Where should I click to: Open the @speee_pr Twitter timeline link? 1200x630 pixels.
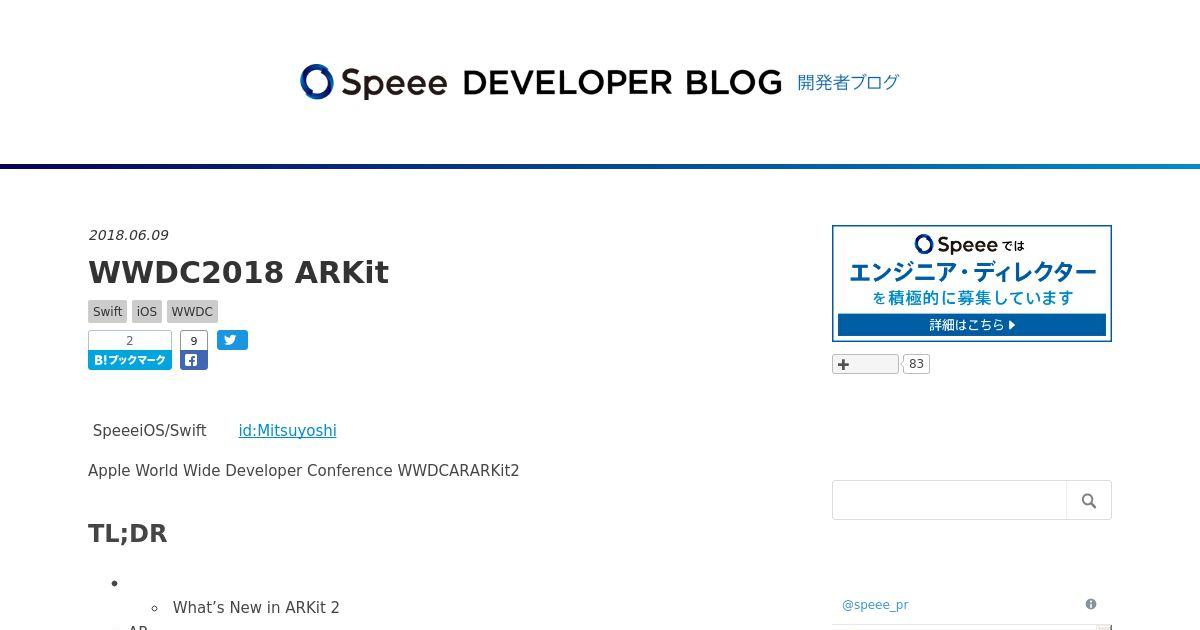click(x=875, y=605)
